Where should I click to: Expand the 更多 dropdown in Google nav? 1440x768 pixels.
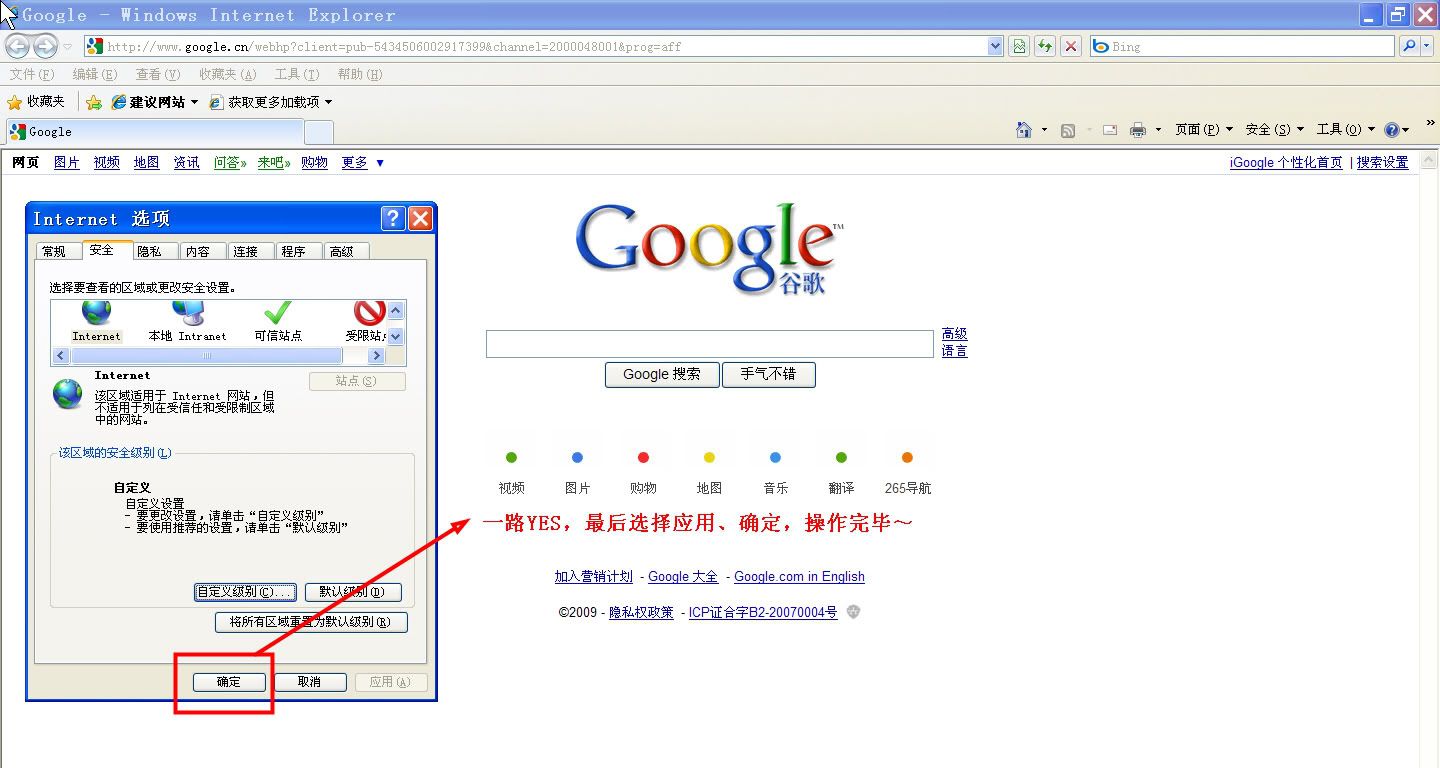click(362, 162)
